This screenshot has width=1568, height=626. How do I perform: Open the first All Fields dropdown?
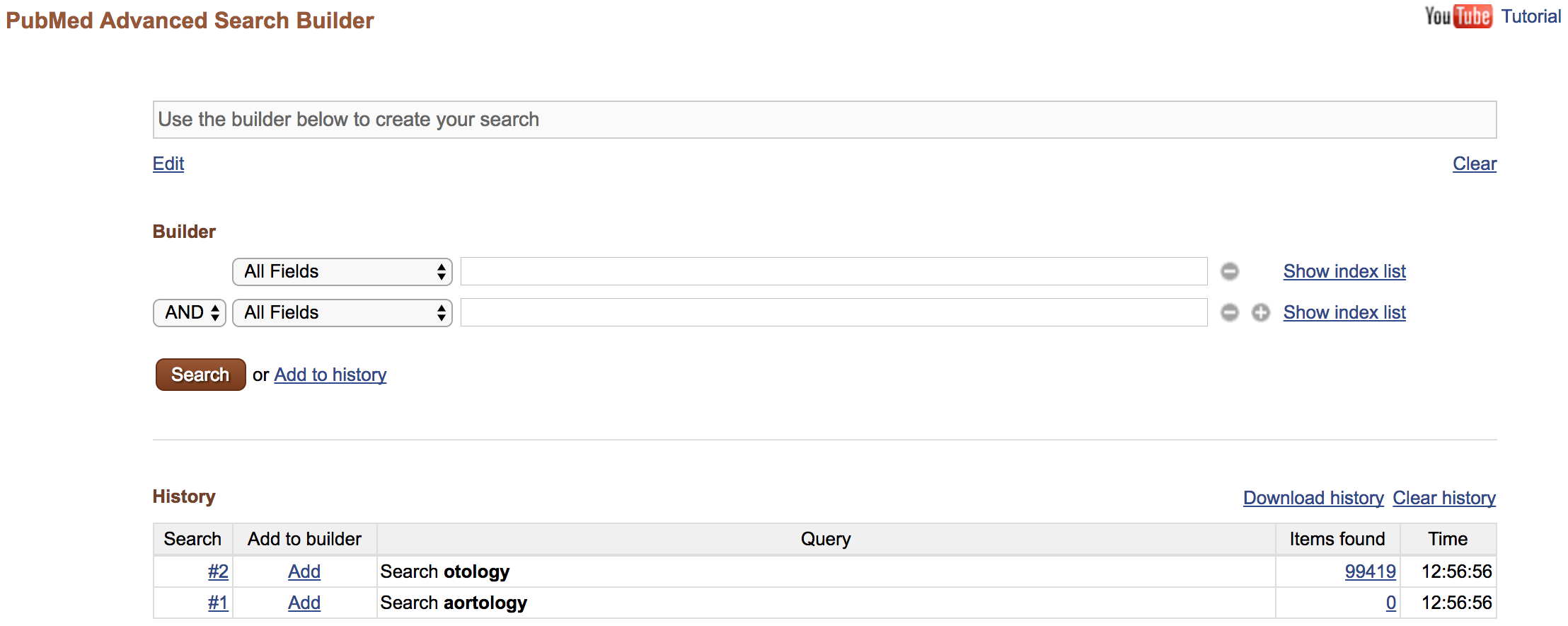pos(342,271)
